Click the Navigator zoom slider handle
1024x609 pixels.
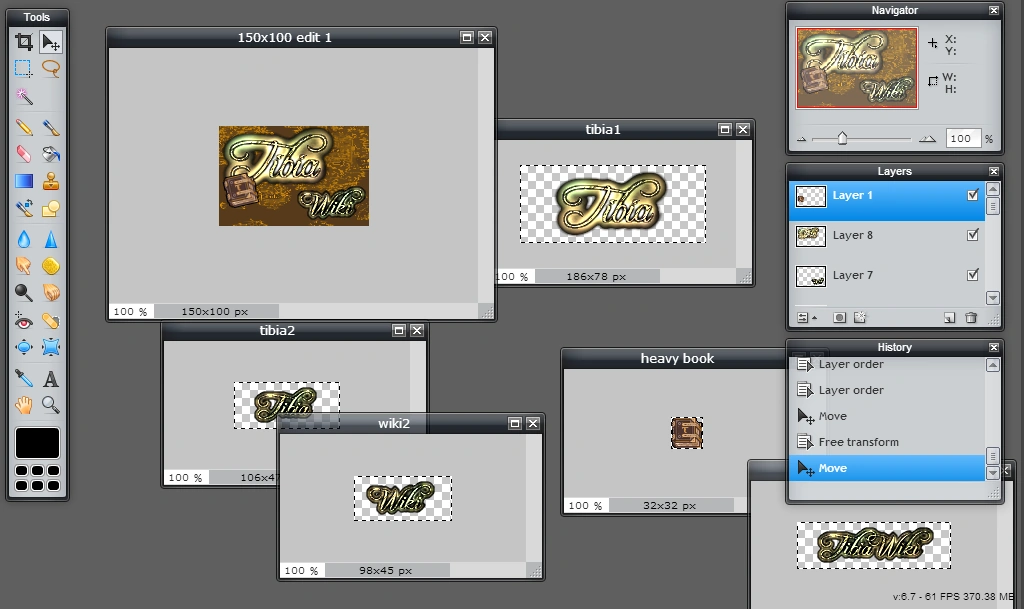[842, 138]
